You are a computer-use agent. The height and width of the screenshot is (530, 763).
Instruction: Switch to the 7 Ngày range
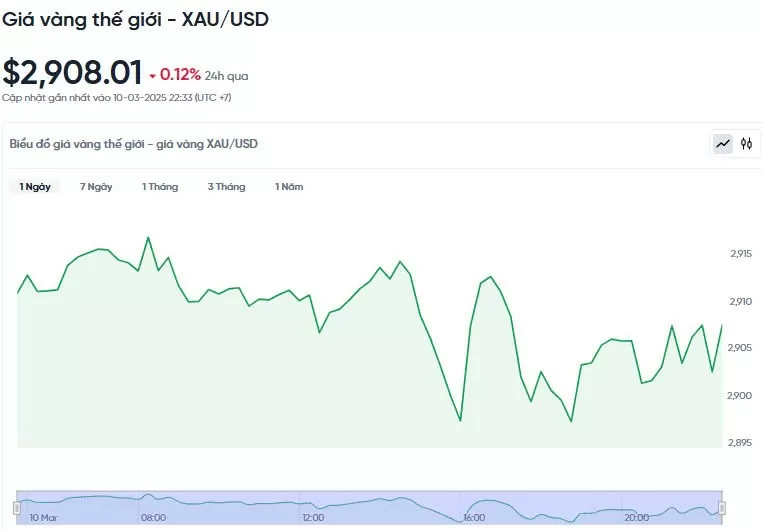coord(96,187)
